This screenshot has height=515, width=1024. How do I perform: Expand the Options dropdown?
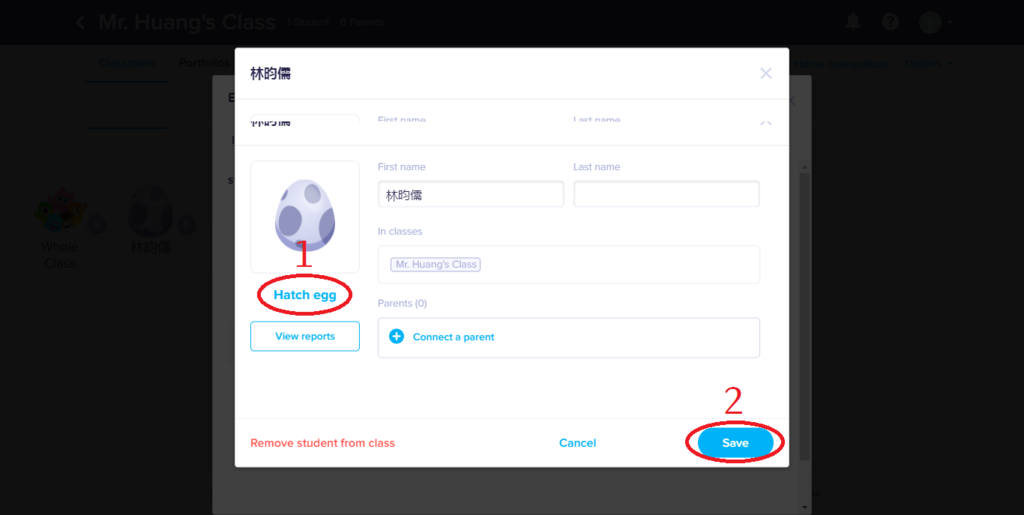[x=928, y=64]
